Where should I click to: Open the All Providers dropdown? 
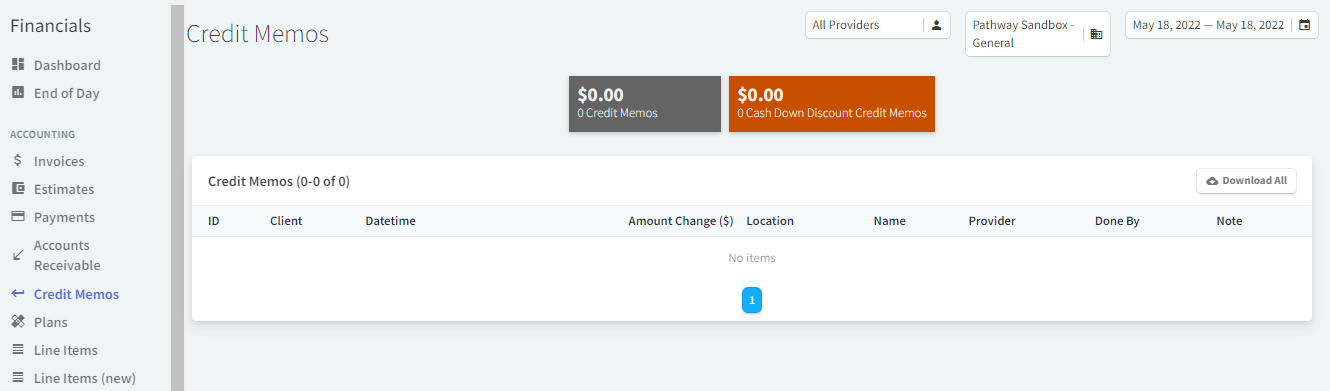(877, 25)
